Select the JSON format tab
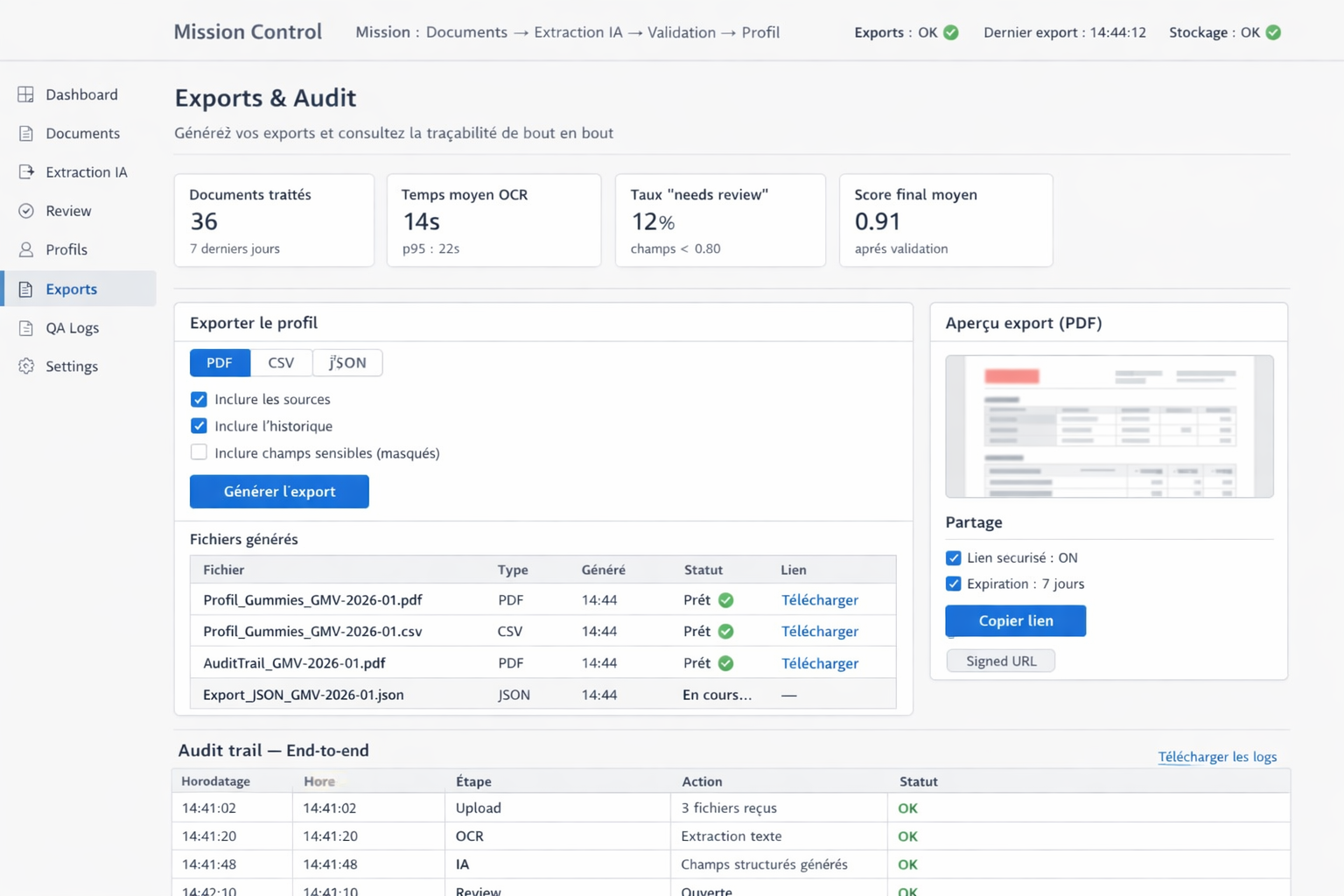Viewport: 1344px width, 896px height. (347, 363)
